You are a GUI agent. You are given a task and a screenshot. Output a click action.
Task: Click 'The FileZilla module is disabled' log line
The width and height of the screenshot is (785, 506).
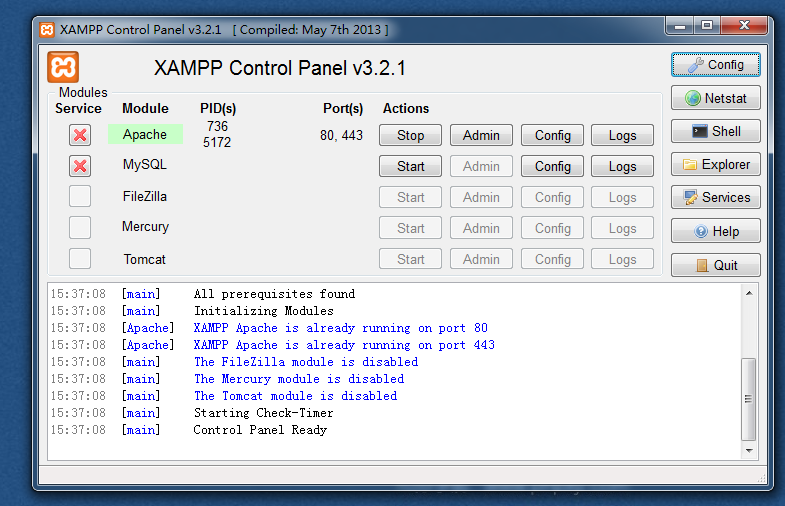click(x=306, y=362)
